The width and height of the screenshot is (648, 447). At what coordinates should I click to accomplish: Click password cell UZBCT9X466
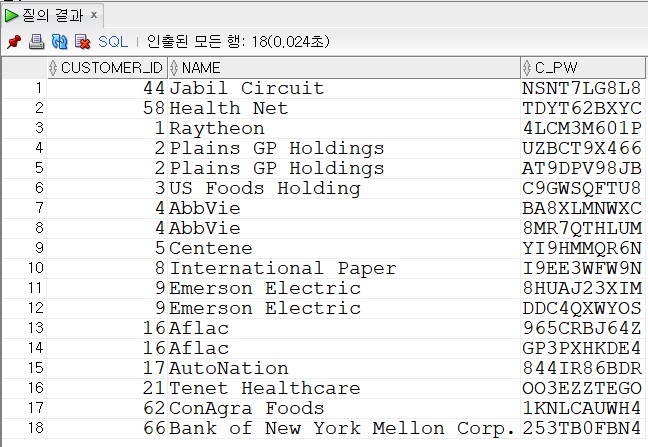583,148
